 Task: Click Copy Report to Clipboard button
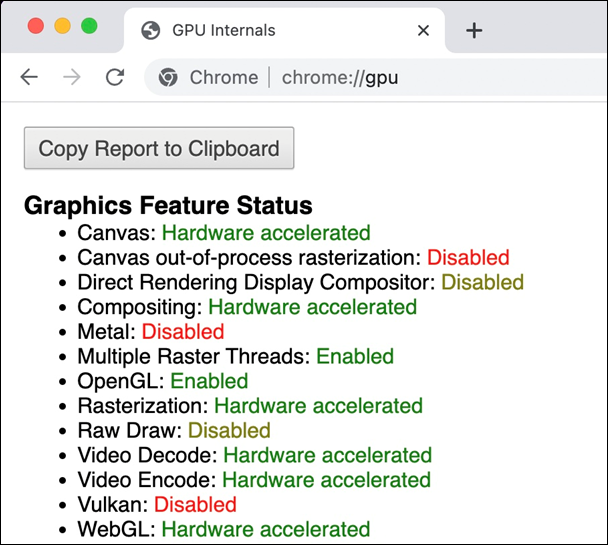pyautogui.click(x=159, y=148)
